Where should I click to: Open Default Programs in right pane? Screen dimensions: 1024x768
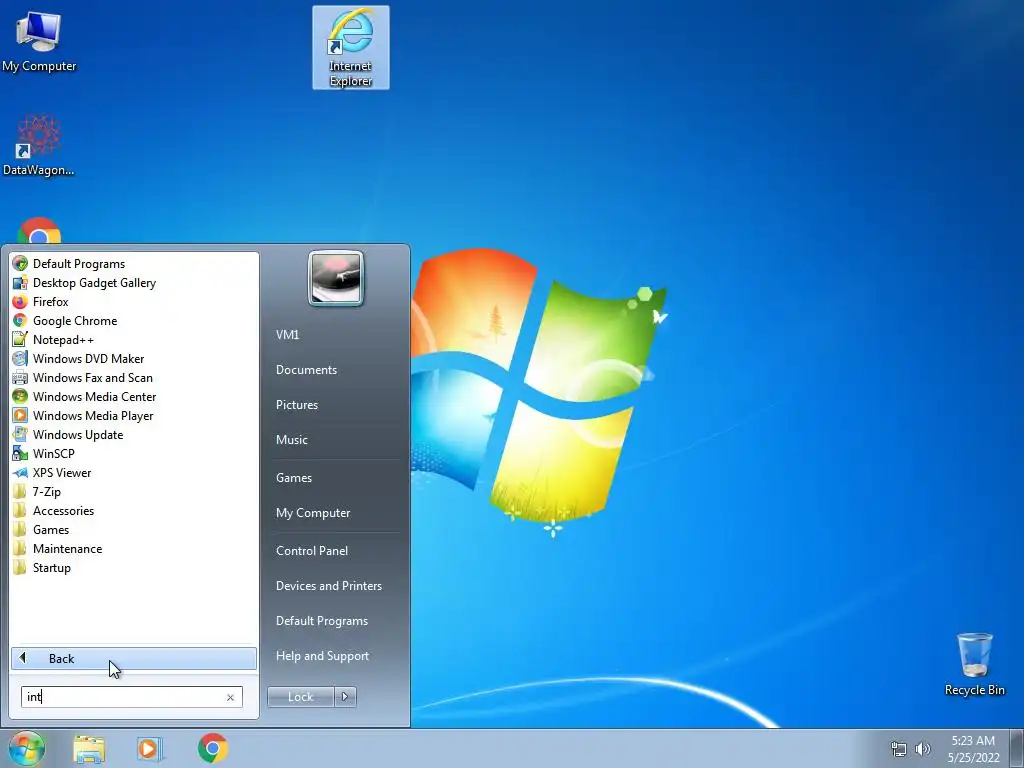[x=335, y=621]
